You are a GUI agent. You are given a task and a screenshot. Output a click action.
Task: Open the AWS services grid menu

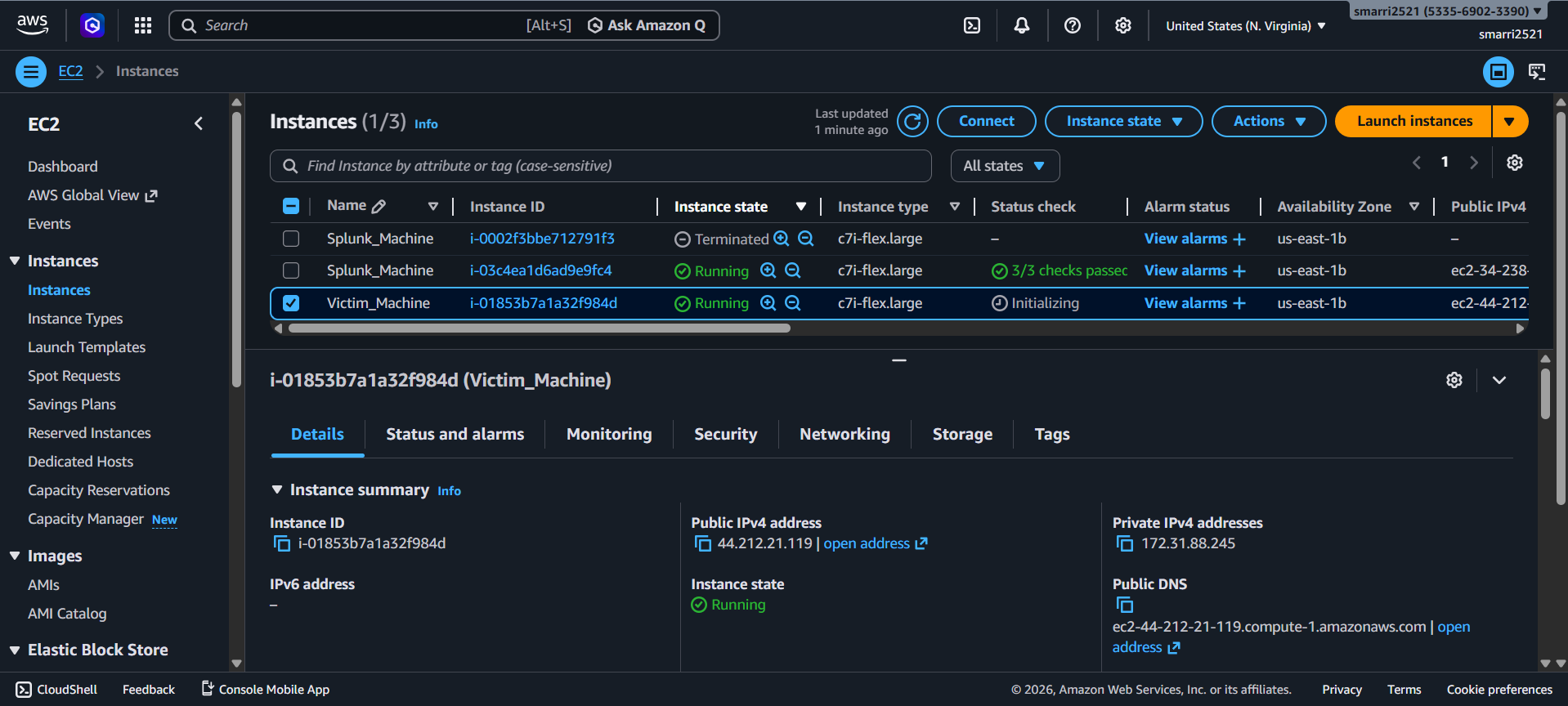[x=143, y=25]
